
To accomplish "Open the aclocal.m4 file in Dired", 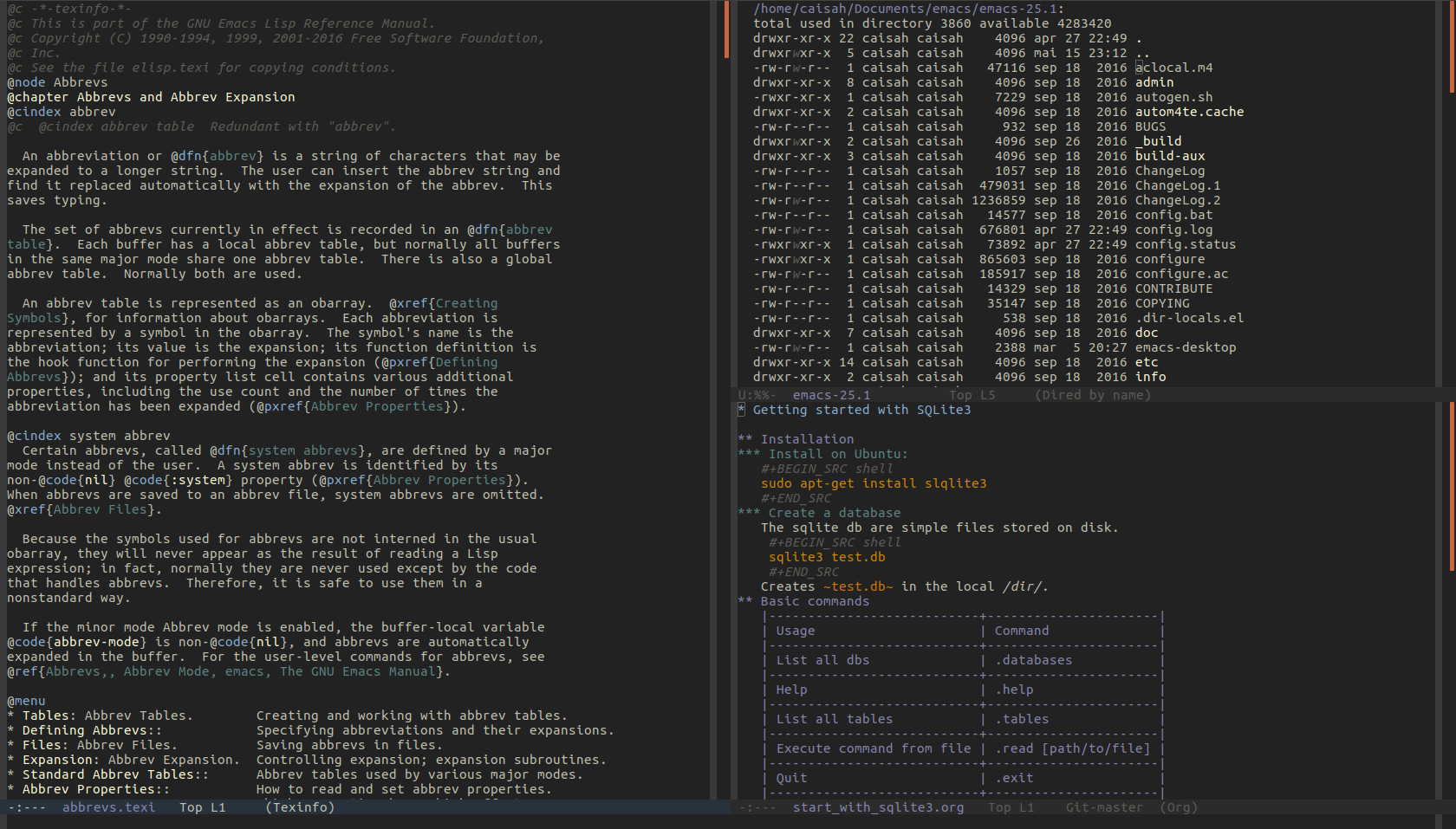I will (x=1173, y=68).
